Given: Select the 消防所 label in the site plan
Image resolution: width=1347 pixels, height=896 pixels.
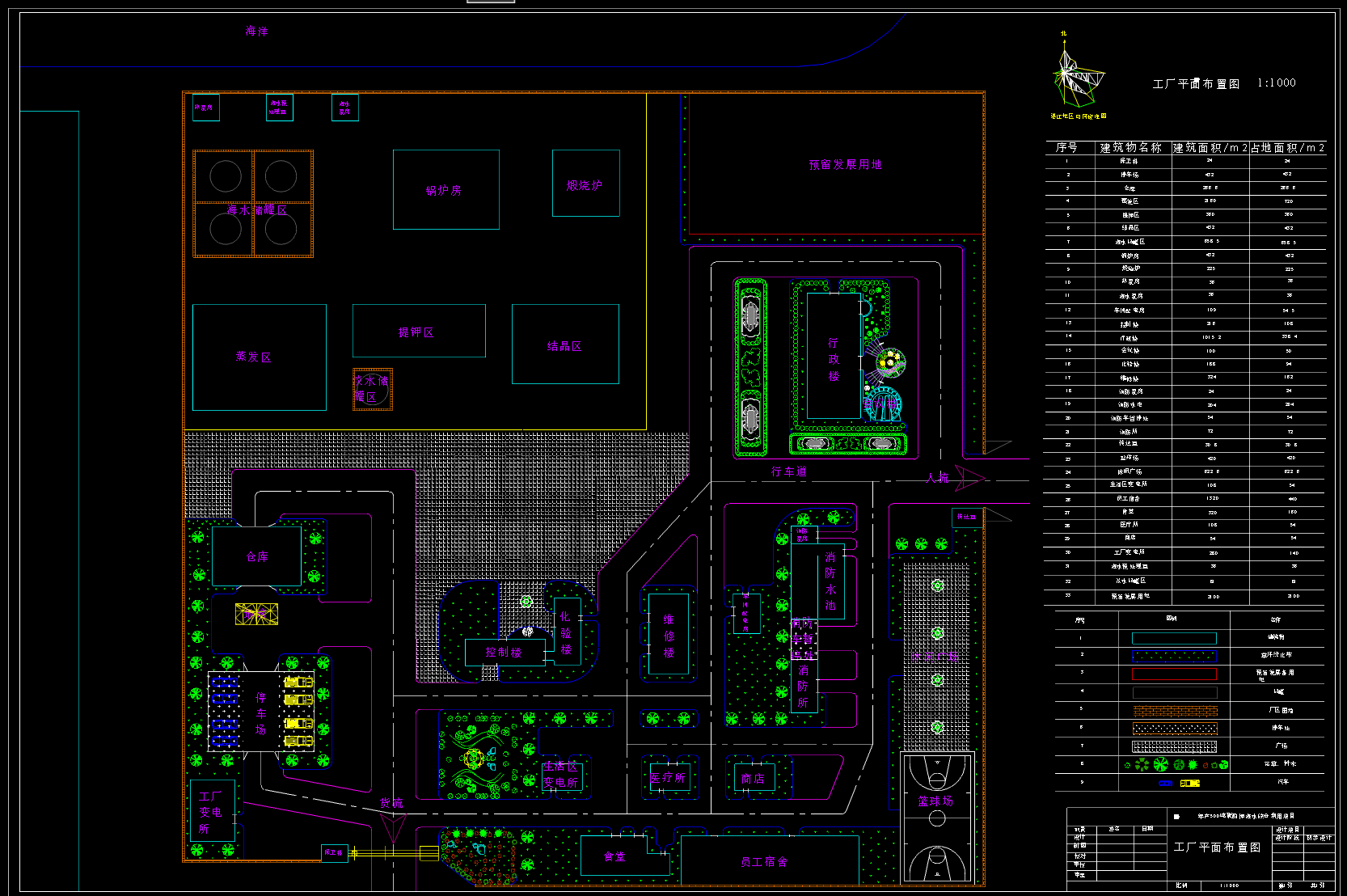Looking at the screenshot, I should click(x=803, y=687).
